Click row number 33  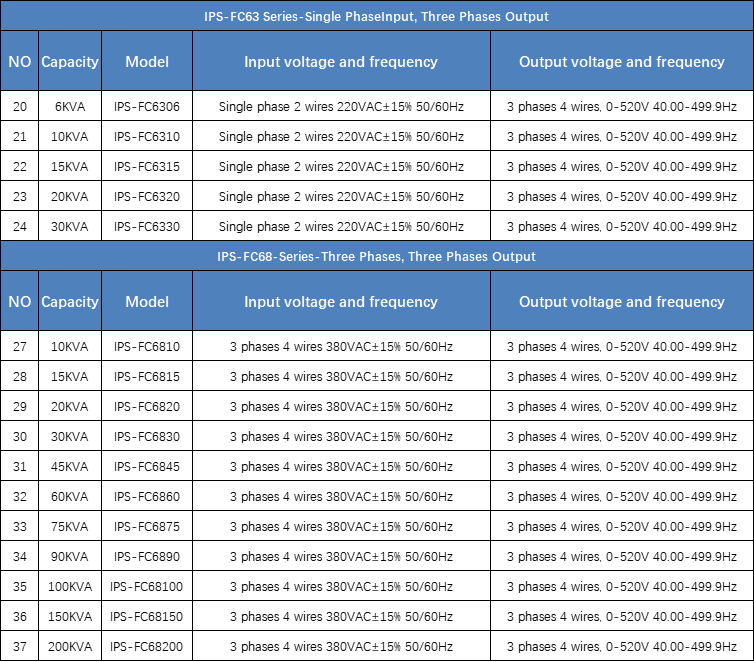point(20,526)
